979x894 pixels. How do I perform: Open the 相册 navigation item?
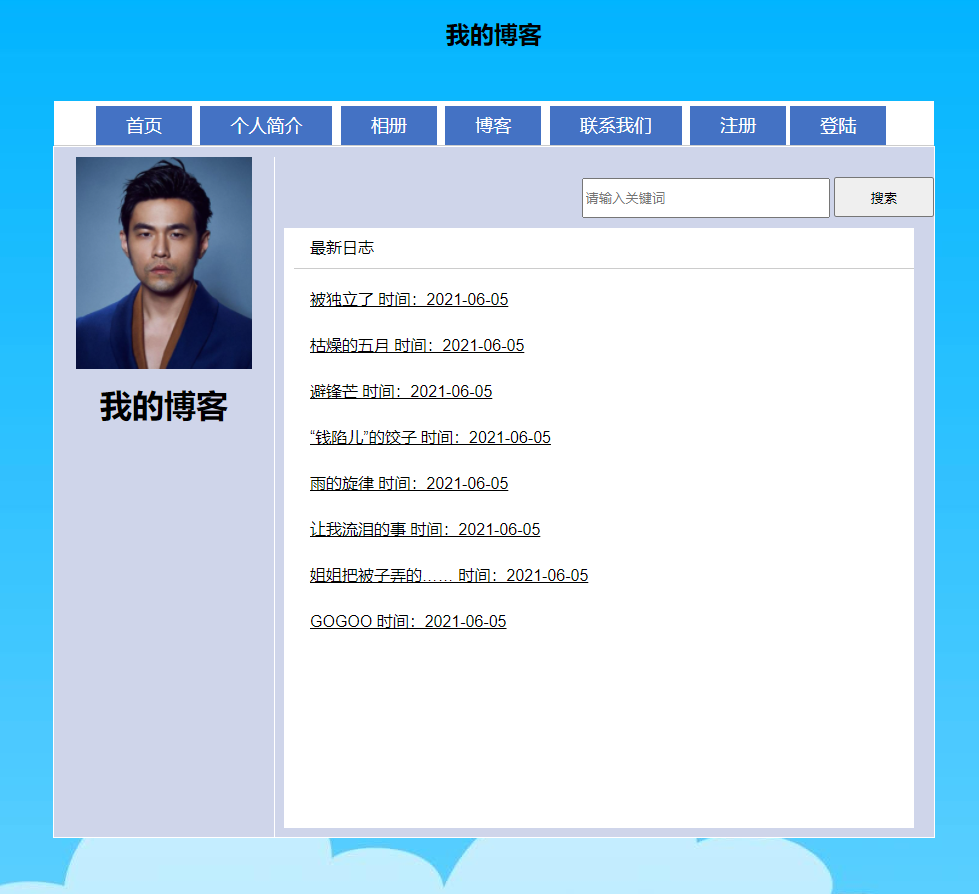(x=388, y=125)
